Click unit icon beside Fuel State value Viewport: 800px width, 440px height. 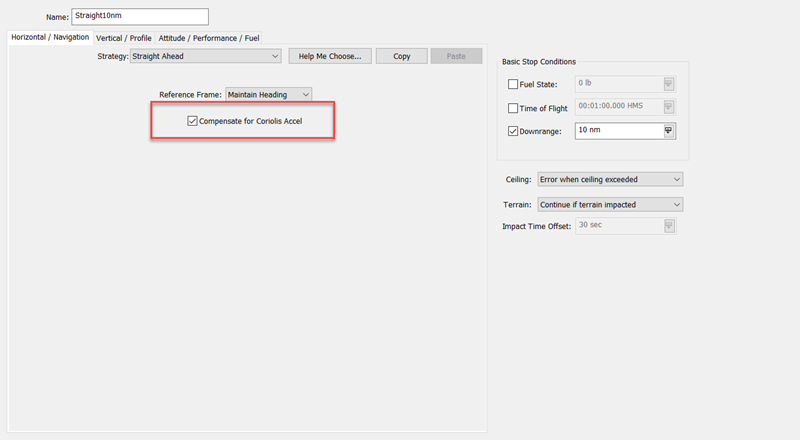click(x=668, y=84)
